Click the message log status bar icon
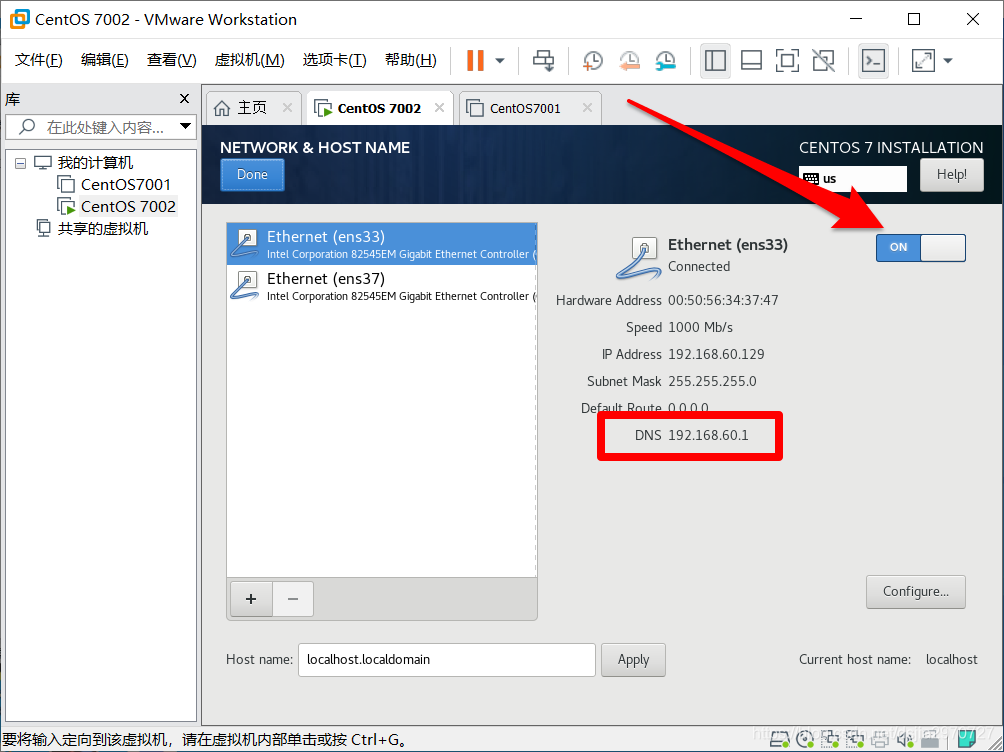This screenshot has height=752, width=1004. coord(966,739)
